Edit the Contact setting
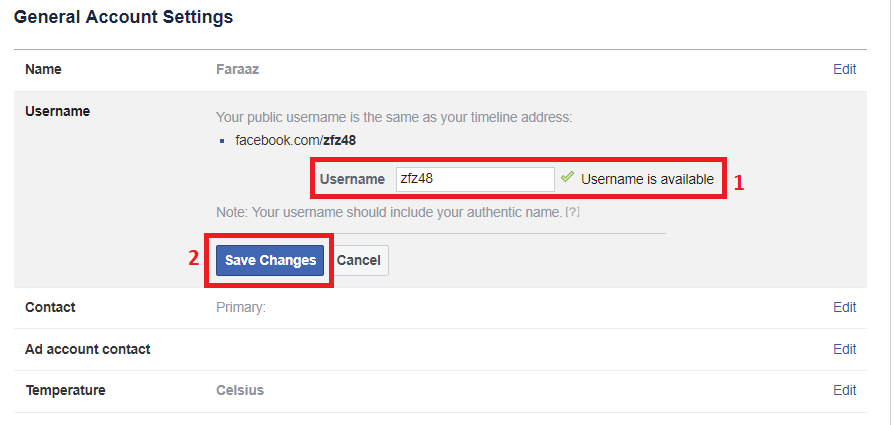 [844, 308]
